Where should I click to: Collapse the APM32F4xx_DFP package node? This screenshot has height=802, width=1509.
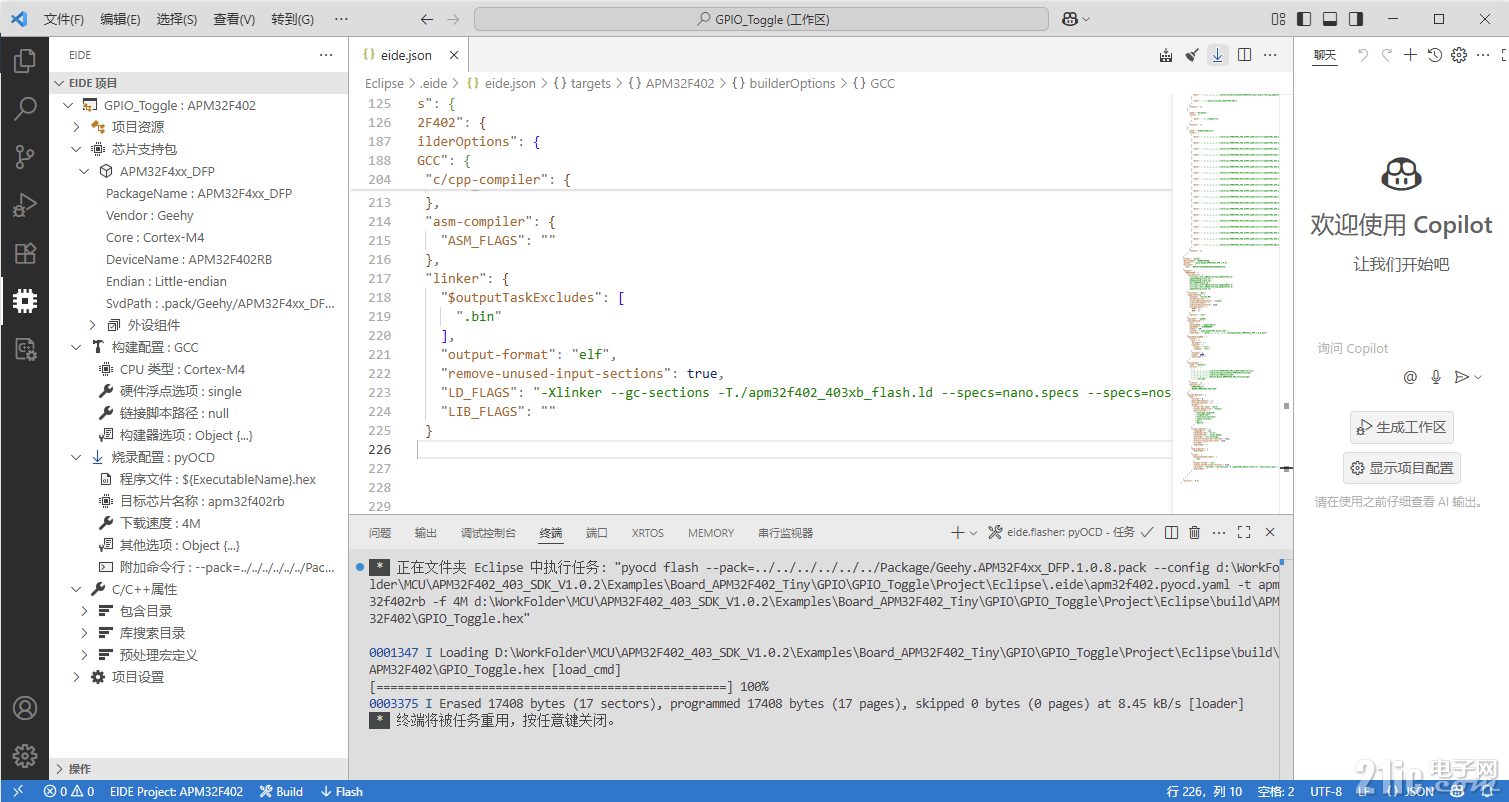coord(84,171)
